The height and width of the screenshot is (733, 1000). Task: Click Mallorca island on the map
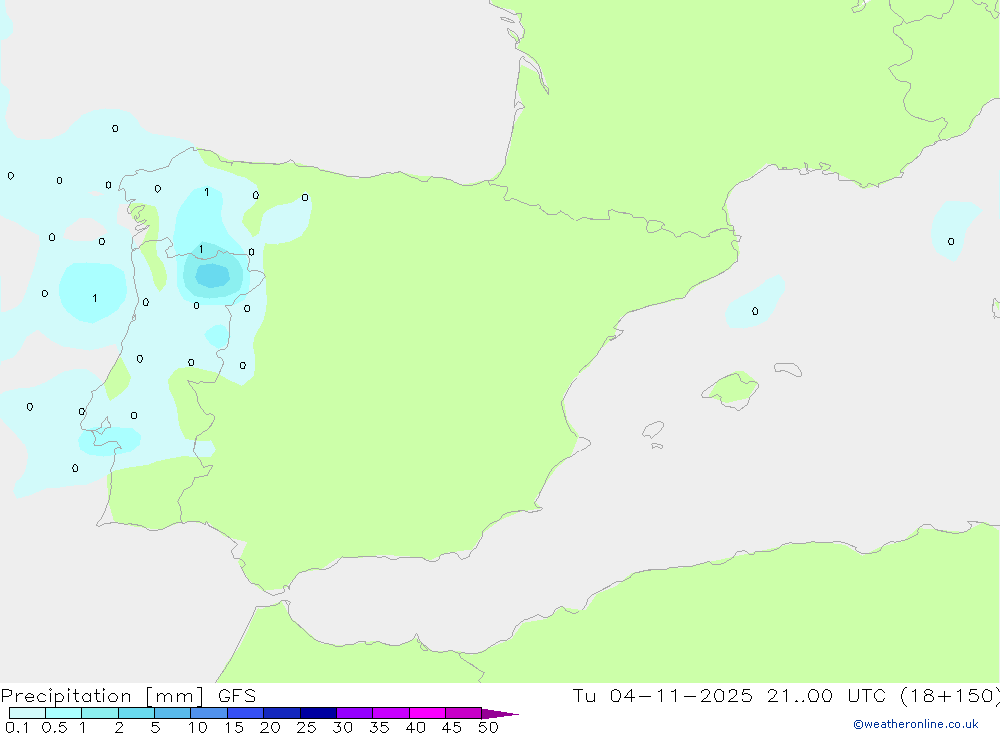pyautogui.click(x=731, y=388)
